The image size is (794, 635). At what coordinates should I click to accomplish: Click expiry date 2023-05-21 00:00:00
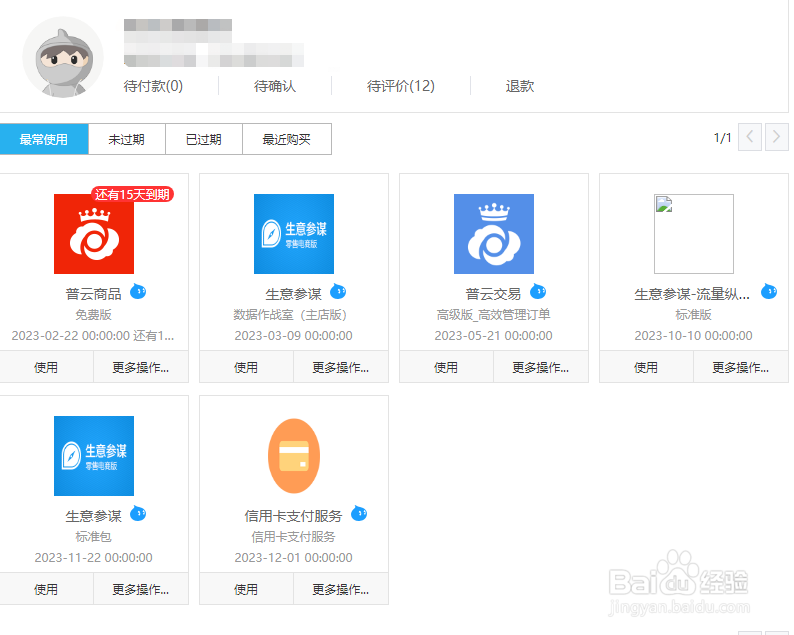(x=494, y=336)
